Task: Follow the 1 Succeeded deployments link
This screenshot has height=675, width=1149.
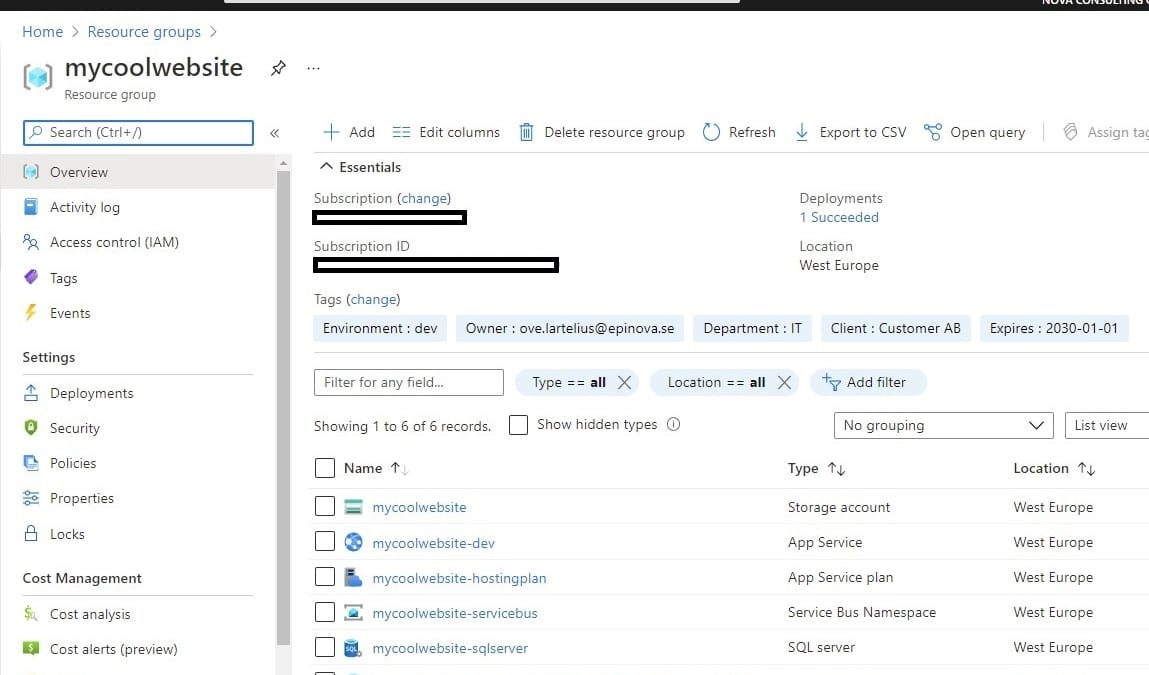Action: tap(839, 217)
